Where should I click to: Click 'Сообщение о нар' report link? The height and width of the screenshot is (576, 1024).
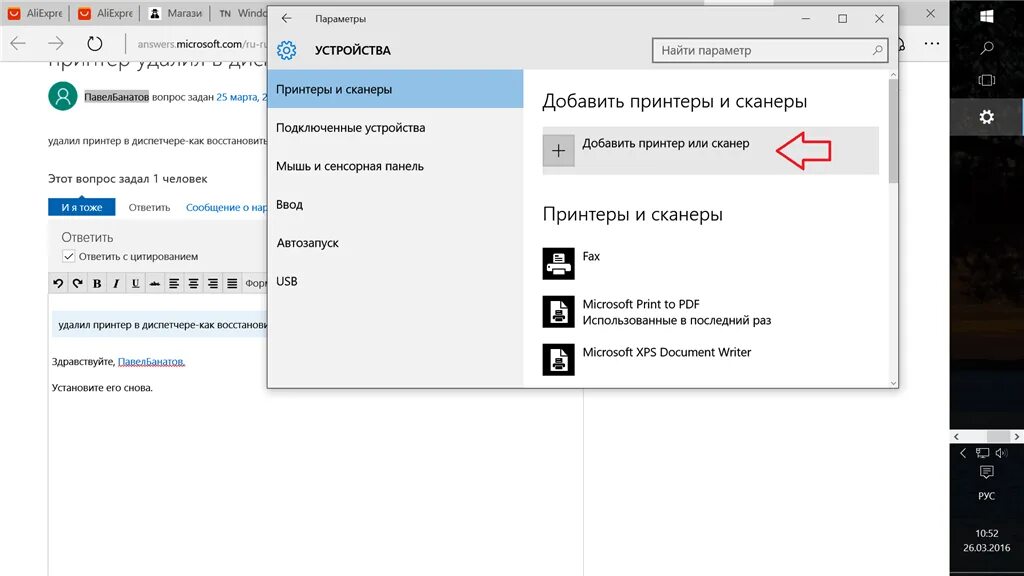(227, 207)
